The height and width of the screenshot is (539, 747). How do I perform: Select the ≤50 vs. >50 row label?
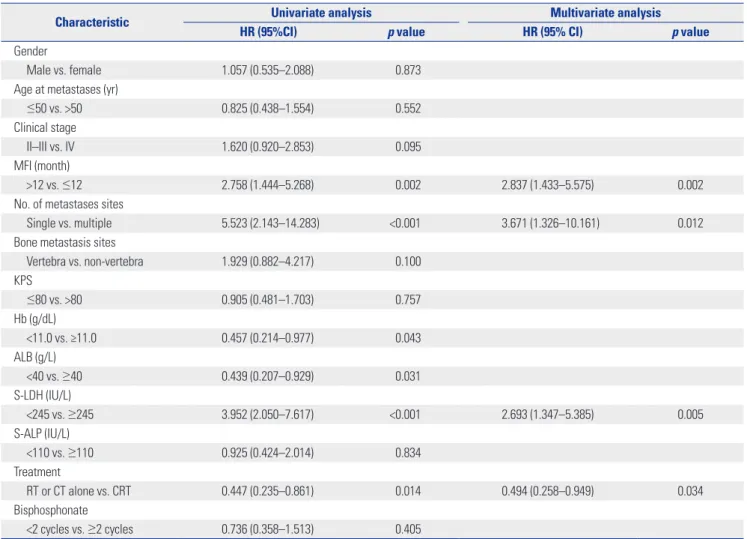[x=54, y=109]
